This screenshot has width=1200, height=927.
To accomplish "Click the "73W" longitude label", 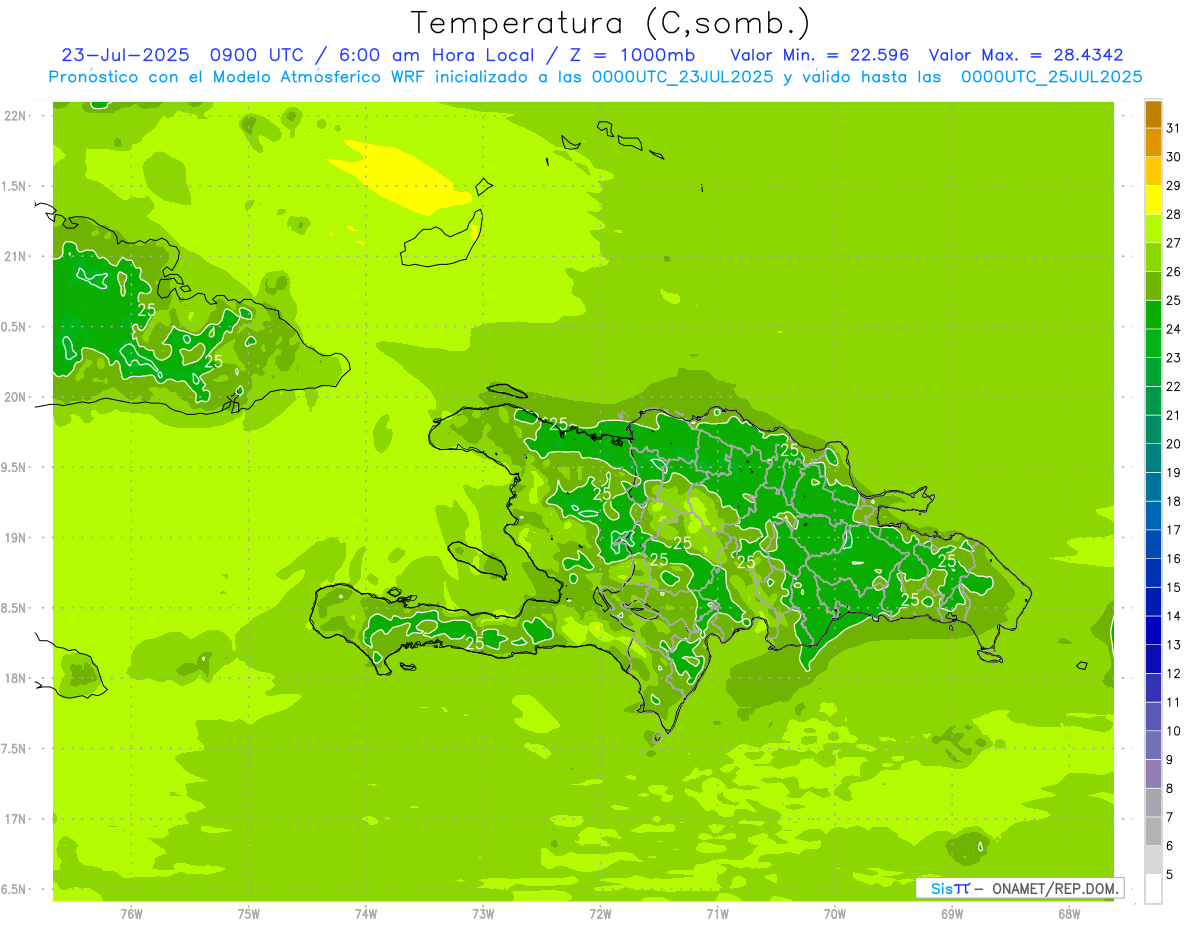I will (483, 913).
